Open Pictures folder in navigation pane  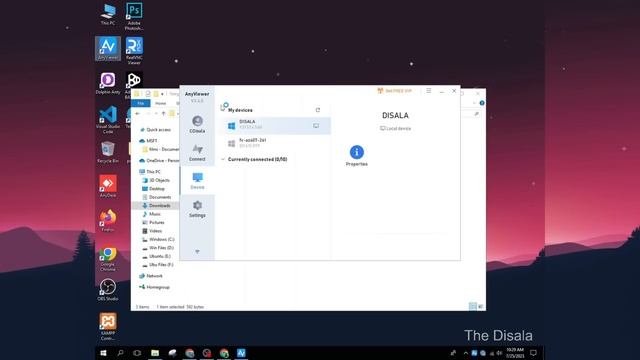coord(153,222)
